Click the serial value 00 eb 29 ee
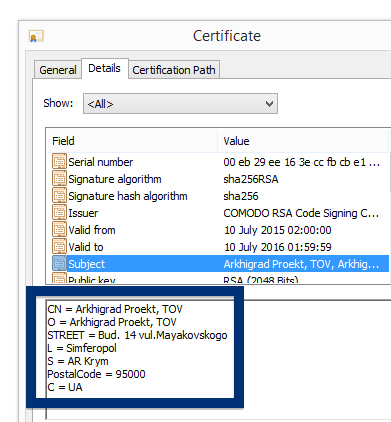 (301, 162)
